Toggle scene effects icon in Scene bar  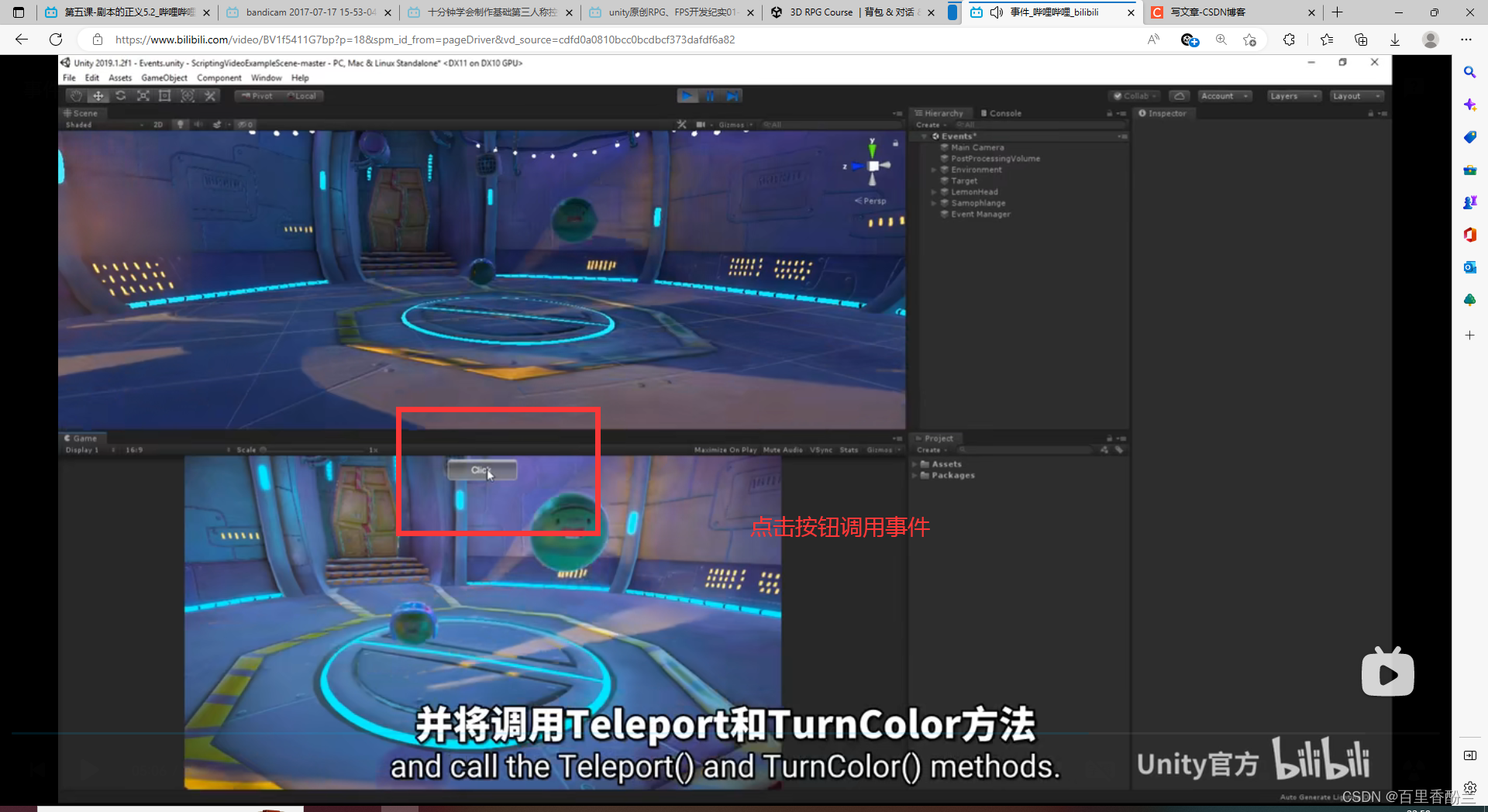217,124
